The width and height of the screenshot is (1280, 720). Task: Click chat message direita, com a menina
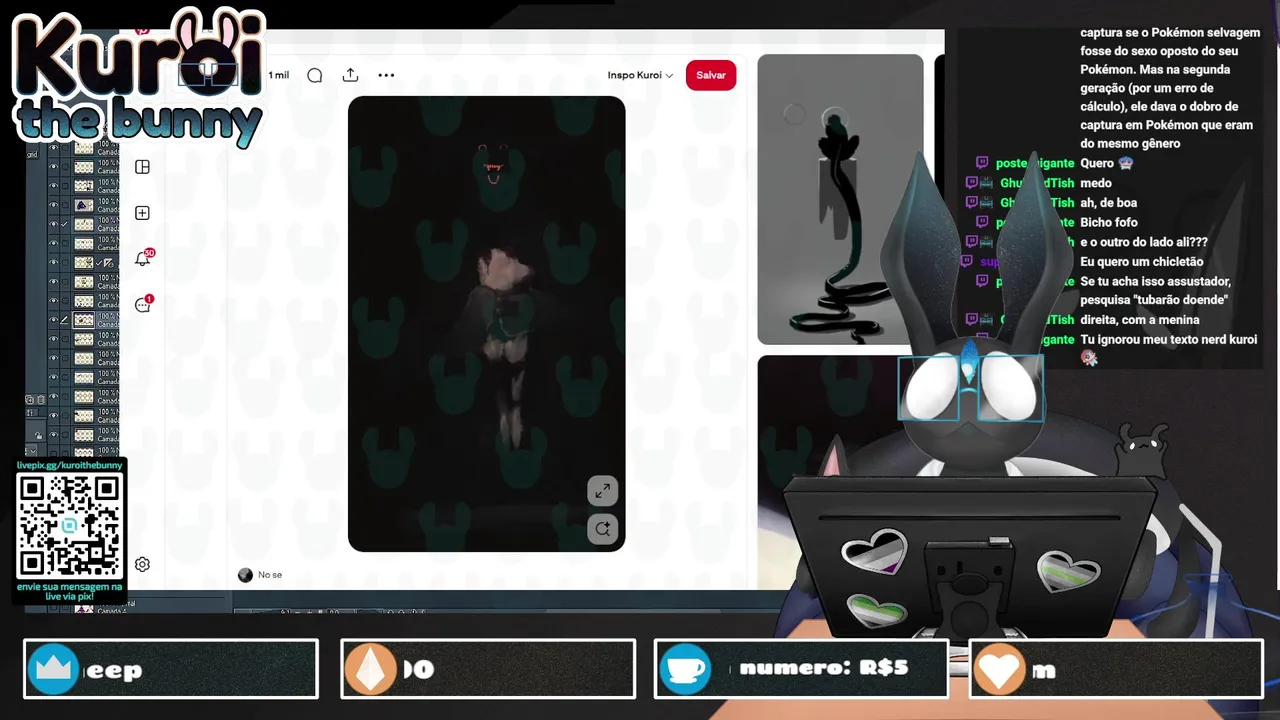tap(1140, 320)
